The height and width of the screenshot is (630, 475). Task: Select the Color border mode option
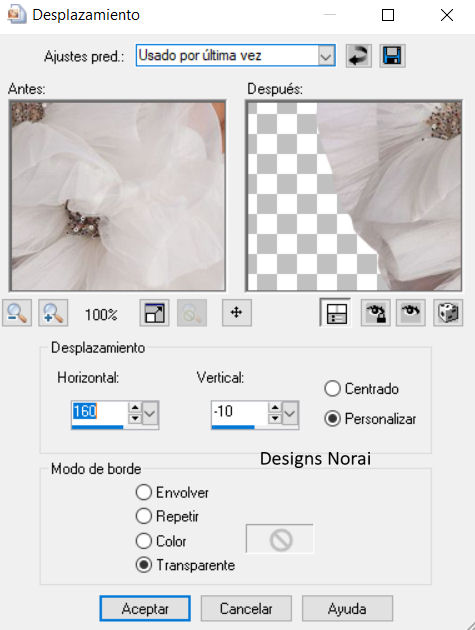[x=143, y=541]
